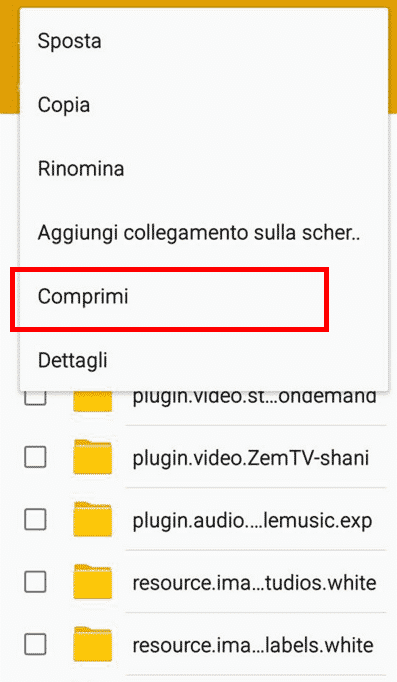Viewport: 397px width, 682px height.
Task: Check the plugin.video.ZemTV-shani checkbox
Action: (x=35, y=457)
